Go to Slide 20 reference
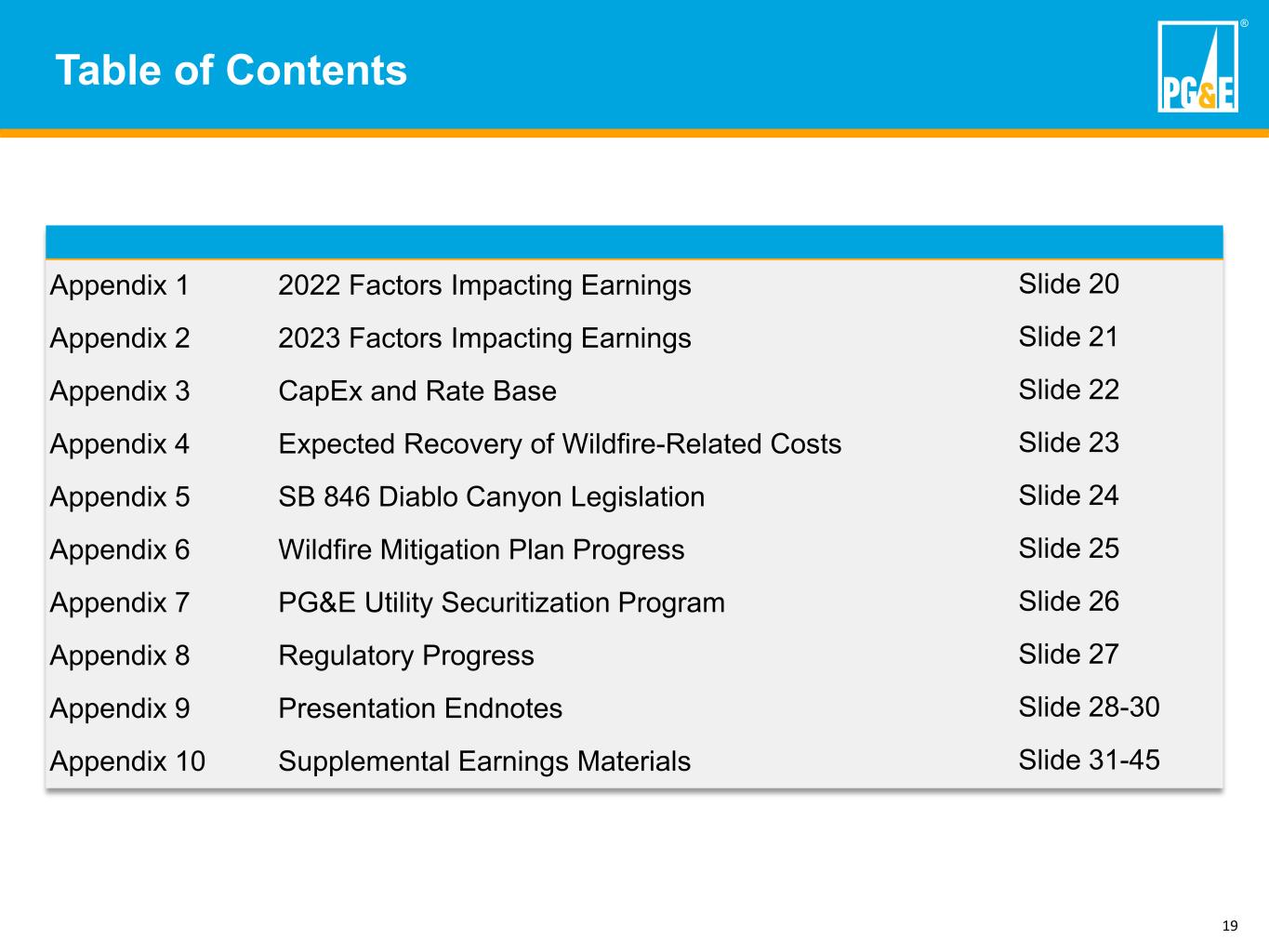Viewport: 1269px width, 952px height. [1068, 284]
